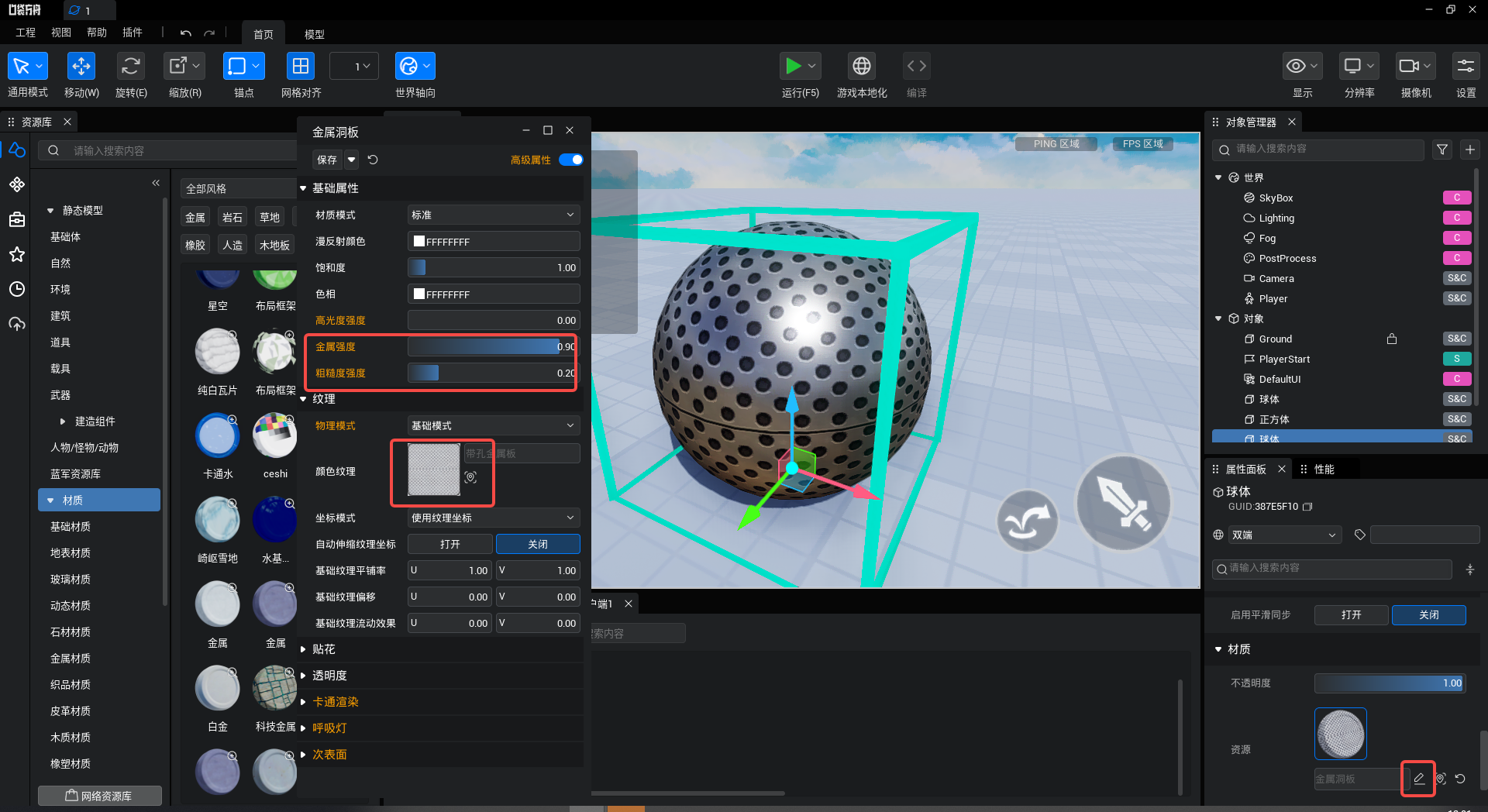This screenshot has width=1488, height=812.
Task: Choose the 旋转(E) rotate tool
Action: [x=131, y=67]
